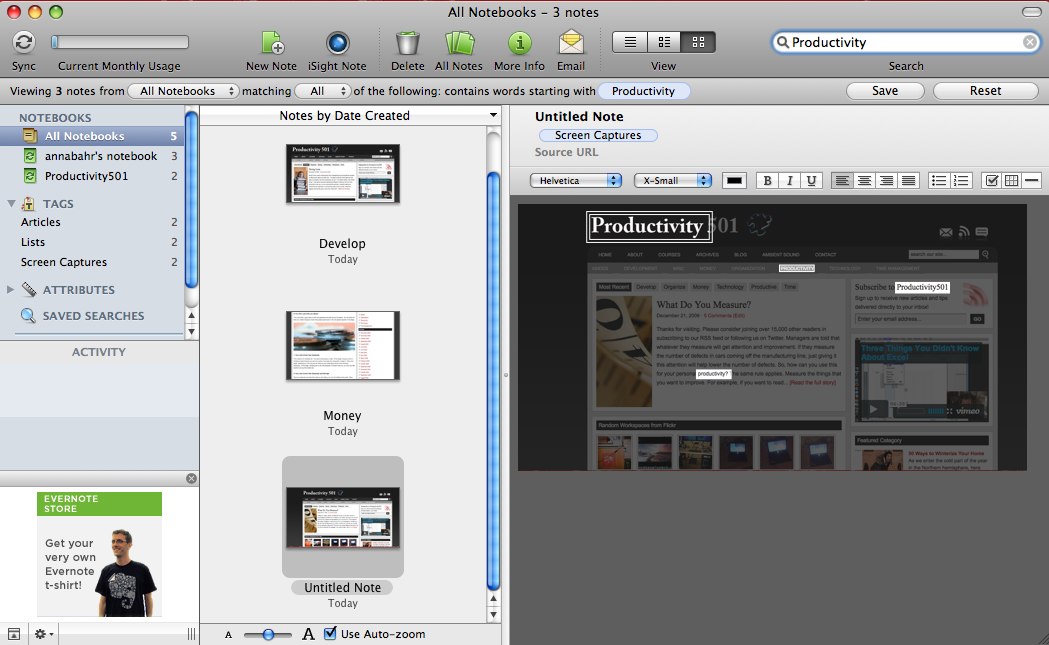Delete the selected note with trash icon
1049x645 pixels.
pyautogui.click(x=407, y=43)
